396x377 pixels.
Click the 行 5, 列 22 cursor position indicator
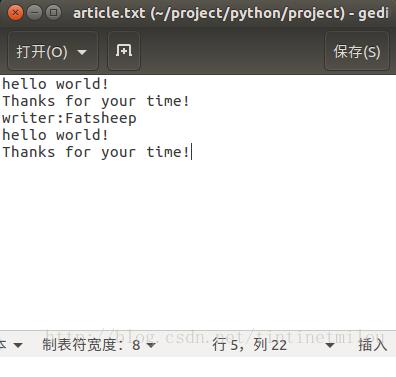250,345
